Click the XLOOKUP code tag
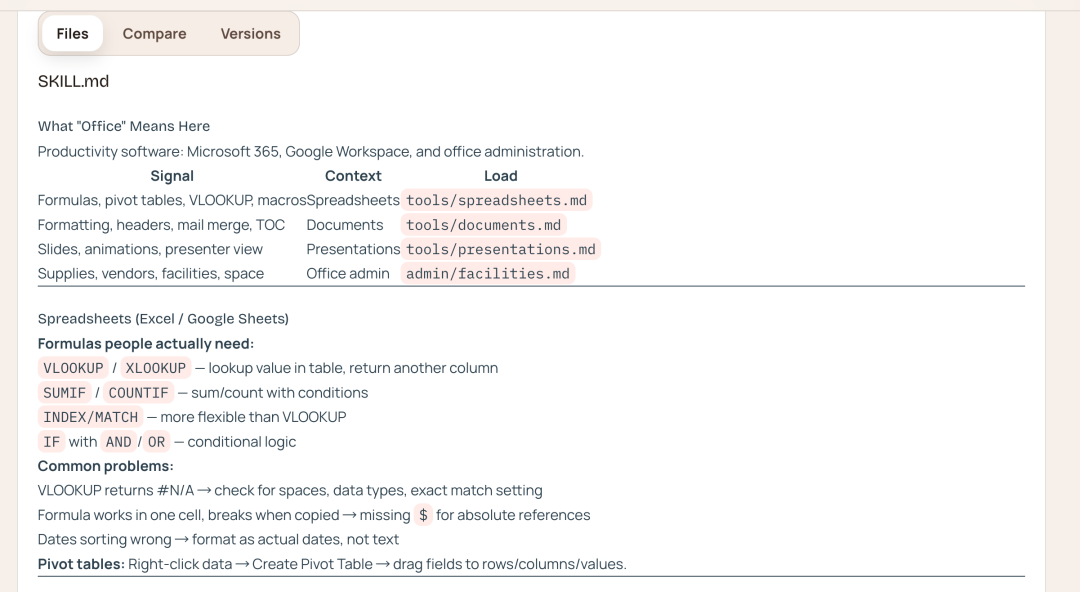The height and width of the screenshot is (592, 1080). 155,368
